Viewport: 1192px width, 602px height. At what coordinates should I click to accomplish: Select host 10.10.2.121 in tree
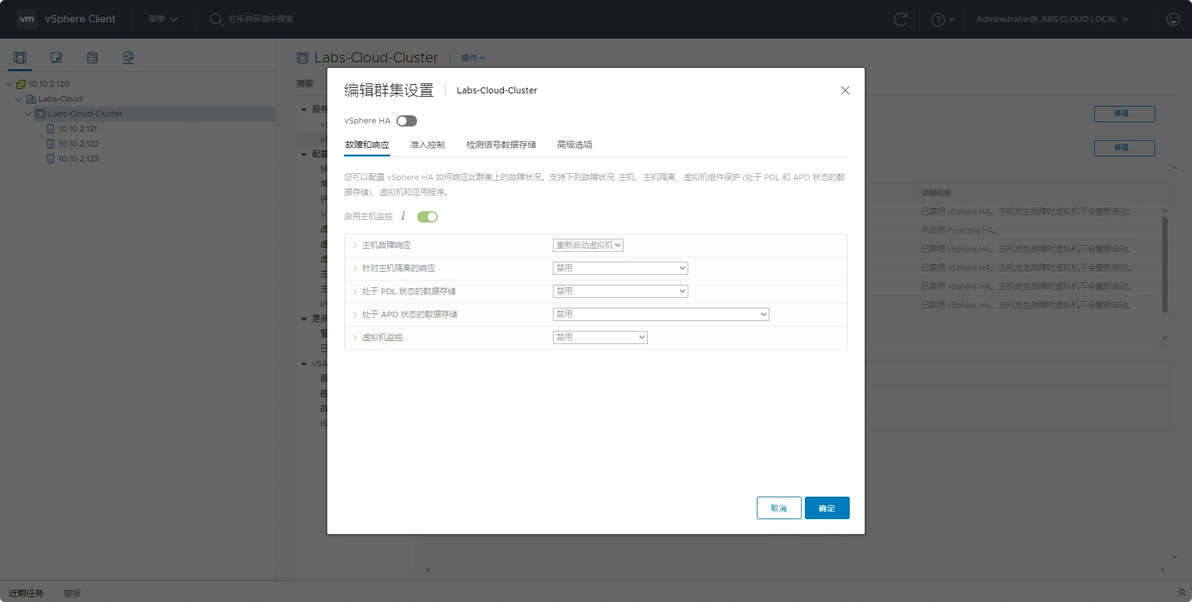point(78,128)
